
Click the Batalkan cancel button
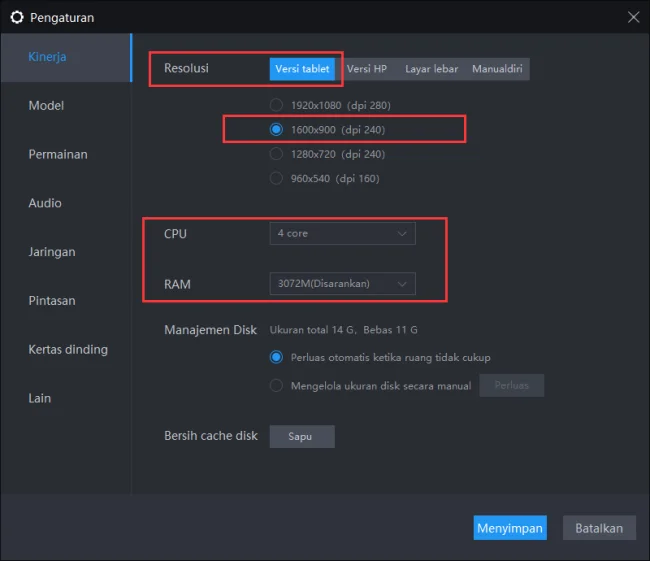(599, 528)
